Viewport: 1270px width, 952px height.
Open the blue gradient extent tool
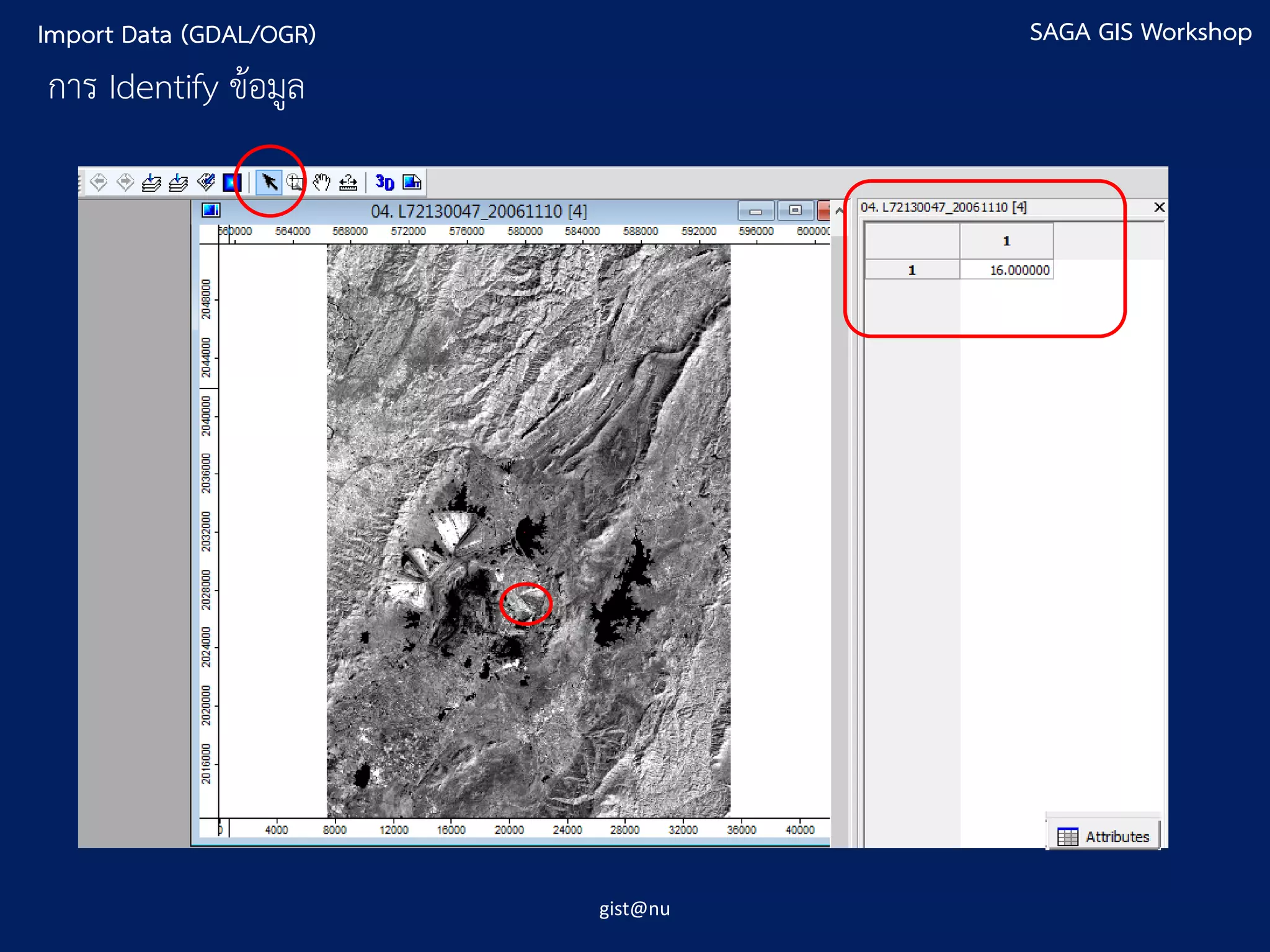[x=232, y=183]
